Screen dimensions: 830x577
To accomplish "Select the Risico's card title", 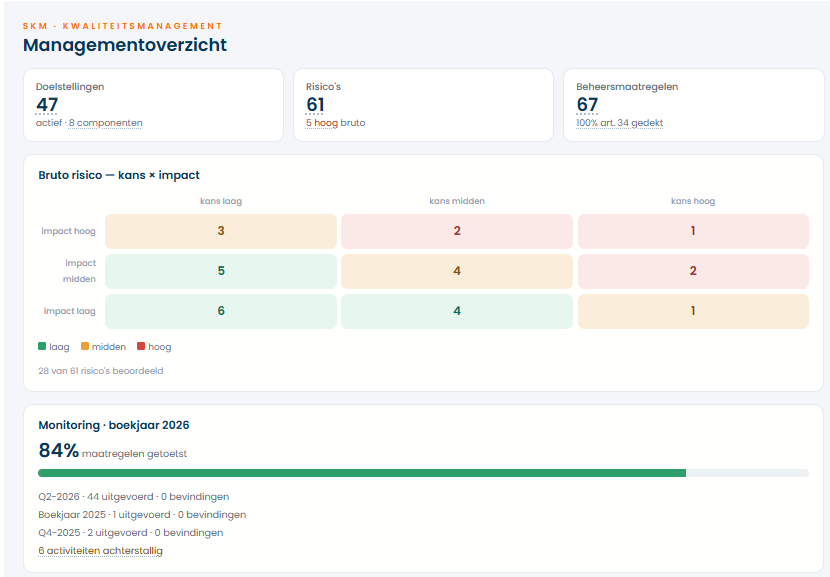I will [x=323, y=87].
